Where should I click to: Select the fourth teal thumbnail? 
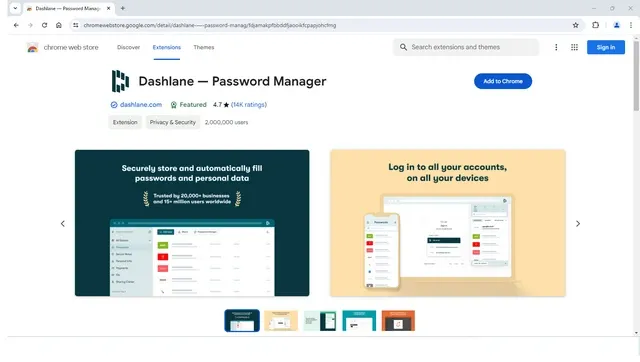(359, 321)
